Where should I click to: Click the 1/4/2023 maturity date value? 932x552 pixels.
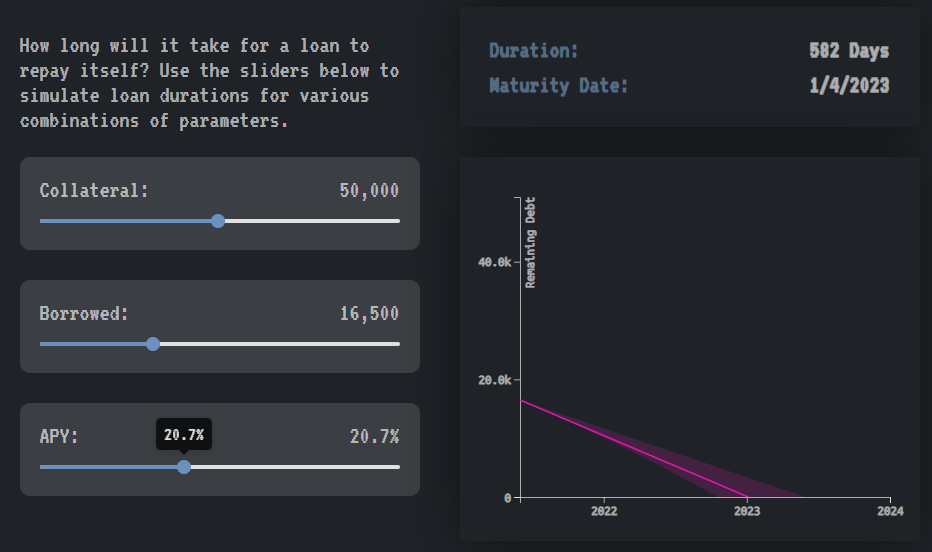point(849,86)
